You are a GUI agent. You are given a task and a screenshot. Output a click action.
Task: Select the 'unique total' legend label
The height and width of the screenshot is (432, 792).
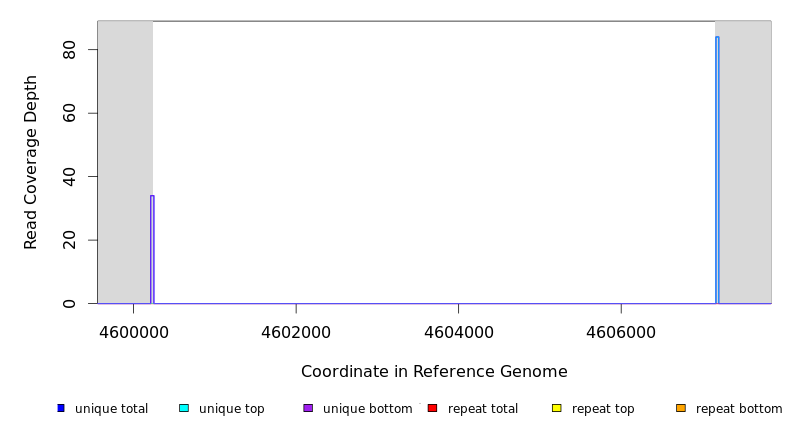111,409
